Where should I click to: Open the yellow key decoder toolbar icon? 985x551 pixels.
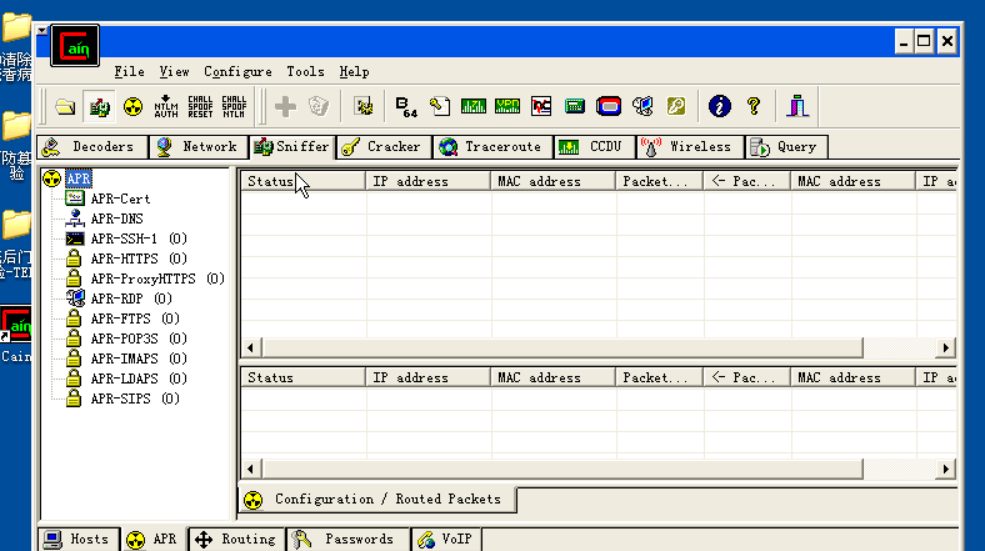pyautogui.click(x=676, y=107)
